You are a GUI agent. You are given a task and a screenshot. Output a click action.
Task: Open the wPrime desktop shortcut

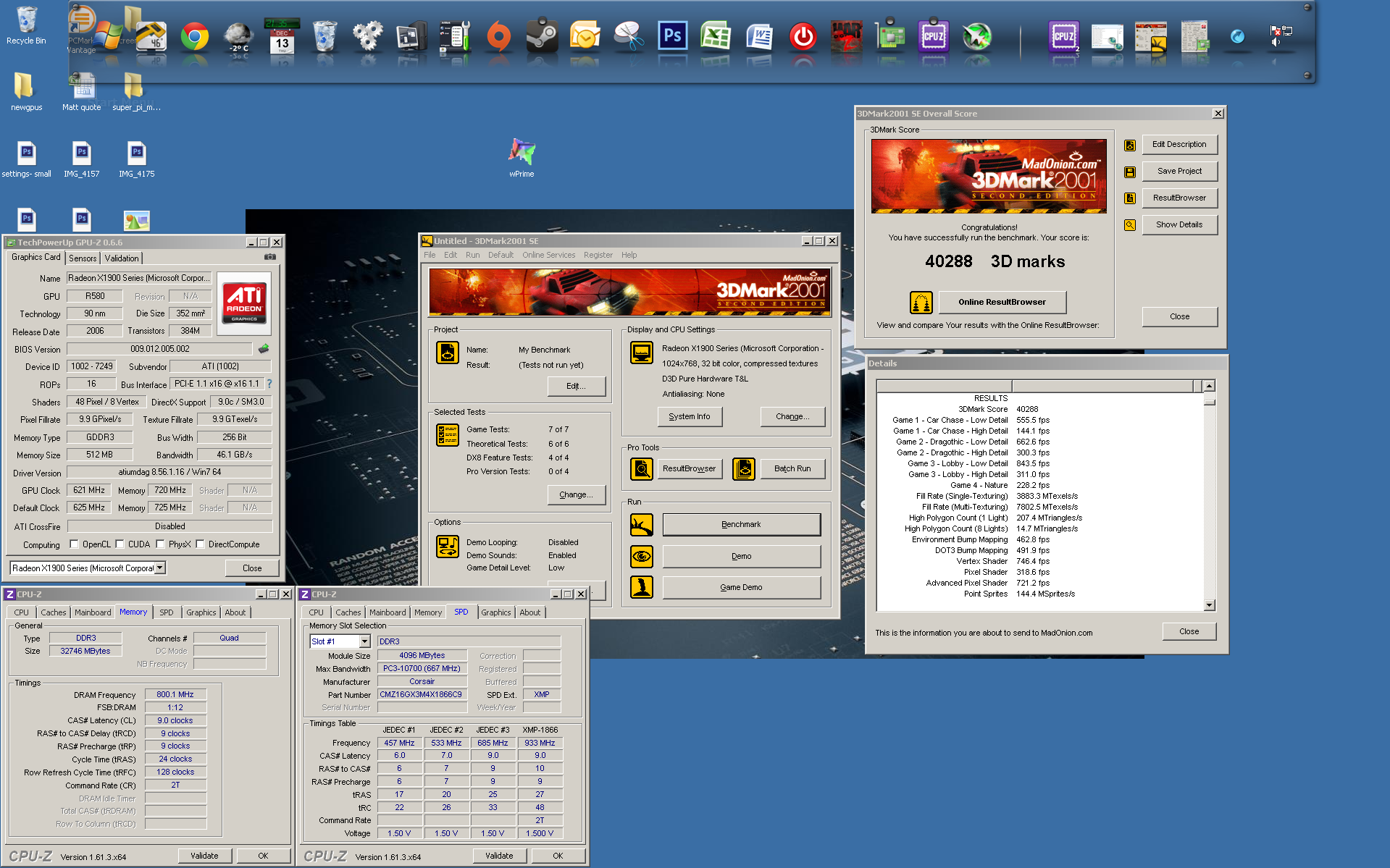[x=522, y=157]
